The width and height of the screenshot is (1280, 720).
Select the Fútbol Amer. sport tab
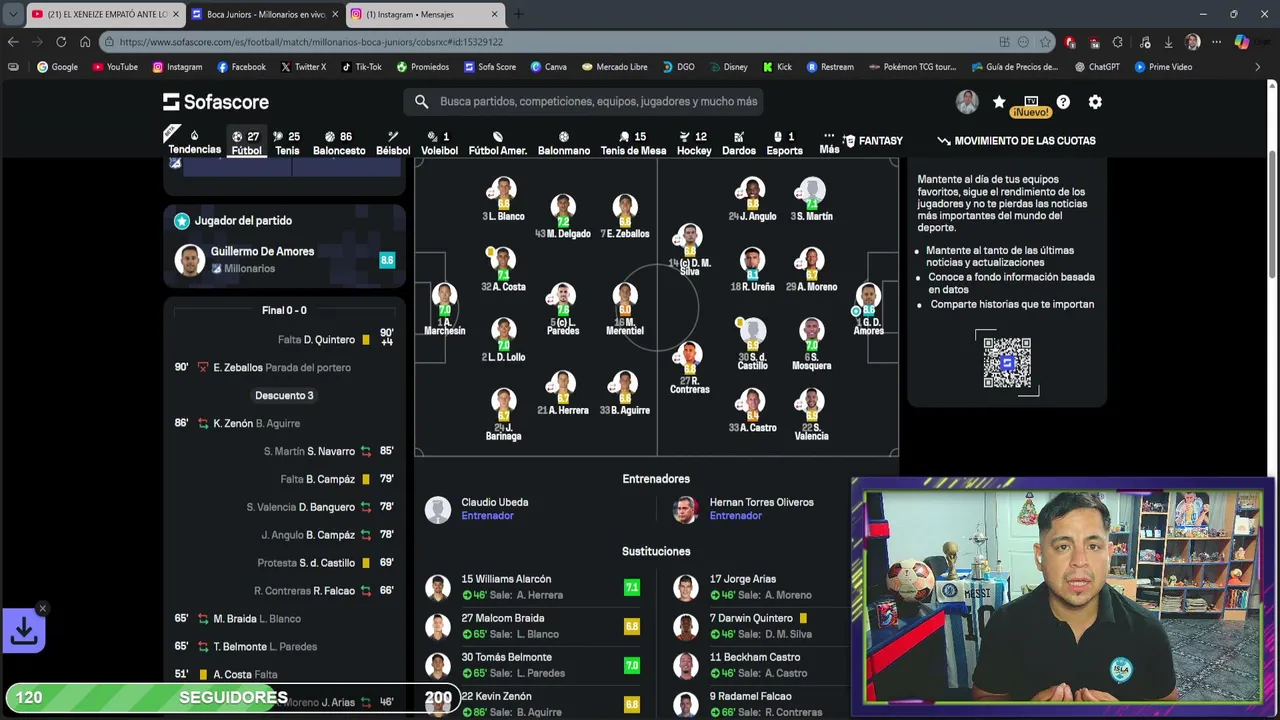point(498,143)
